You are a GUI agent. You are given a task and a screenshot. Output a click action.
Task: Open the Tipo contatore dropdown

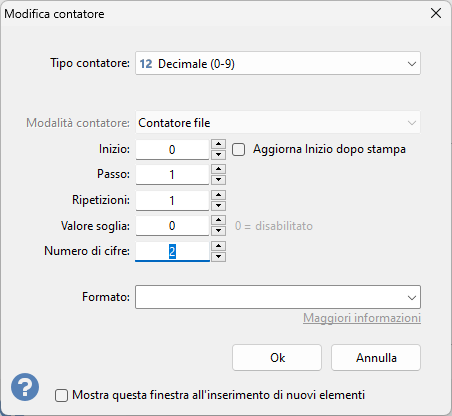point(278,63)
